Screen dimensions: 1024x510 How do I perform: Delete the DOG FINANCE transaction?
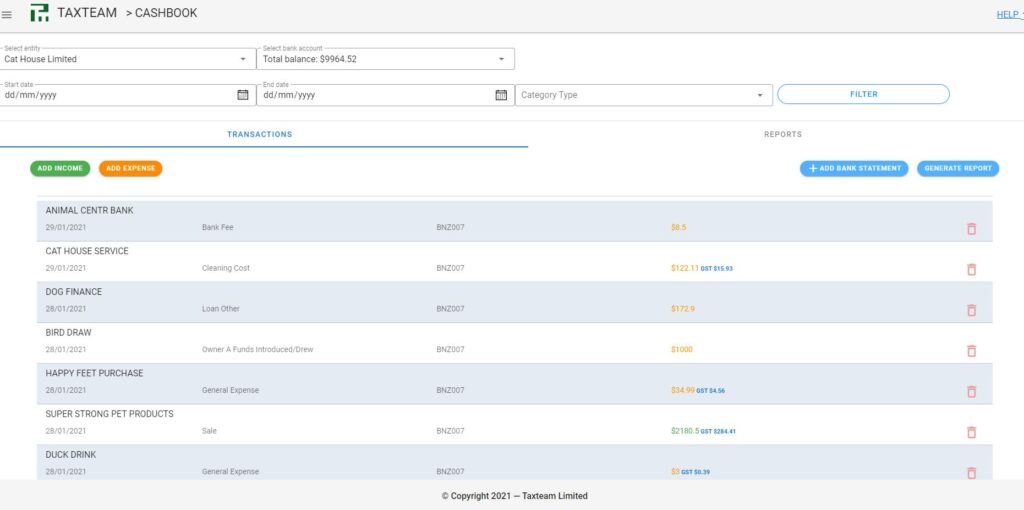pos(971,310)
